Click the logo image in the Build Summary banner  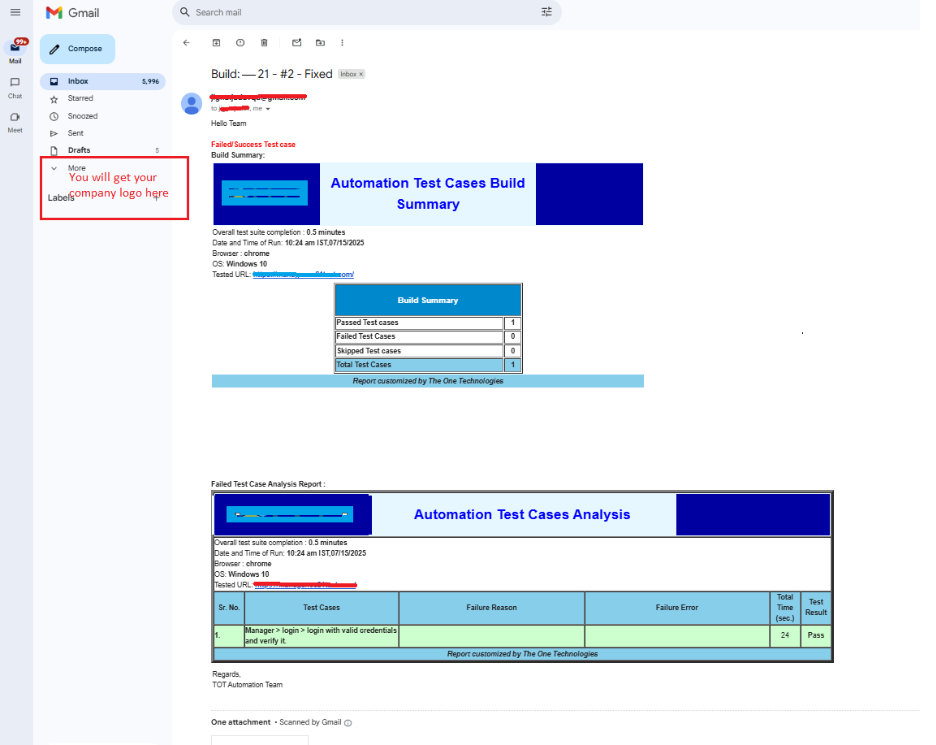click(264, 193)
